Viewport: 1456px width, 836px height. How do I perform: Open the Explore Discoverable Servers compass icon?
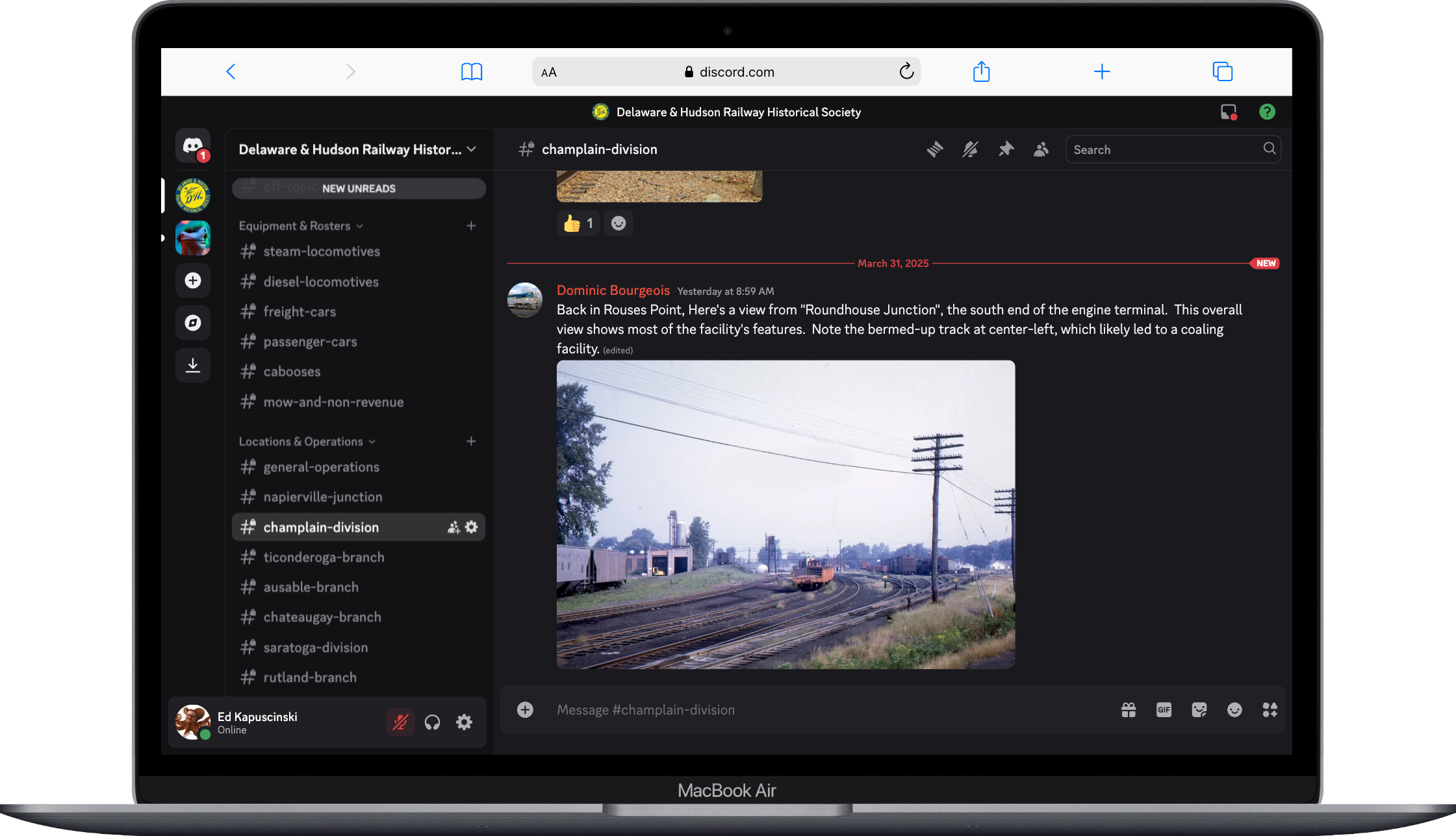193,323
